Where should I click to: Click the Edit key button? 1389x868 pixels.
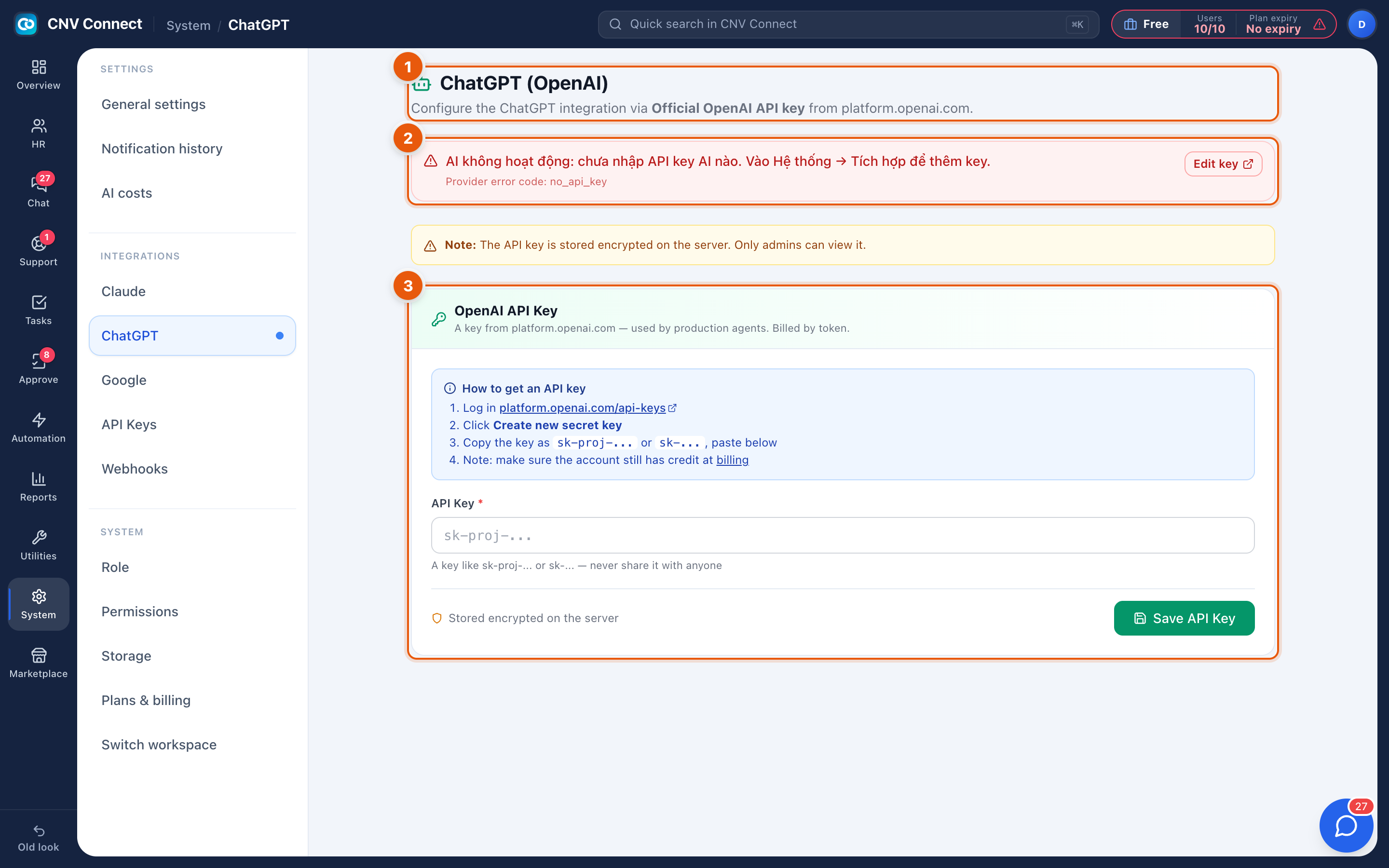(x=1223, y=164)
